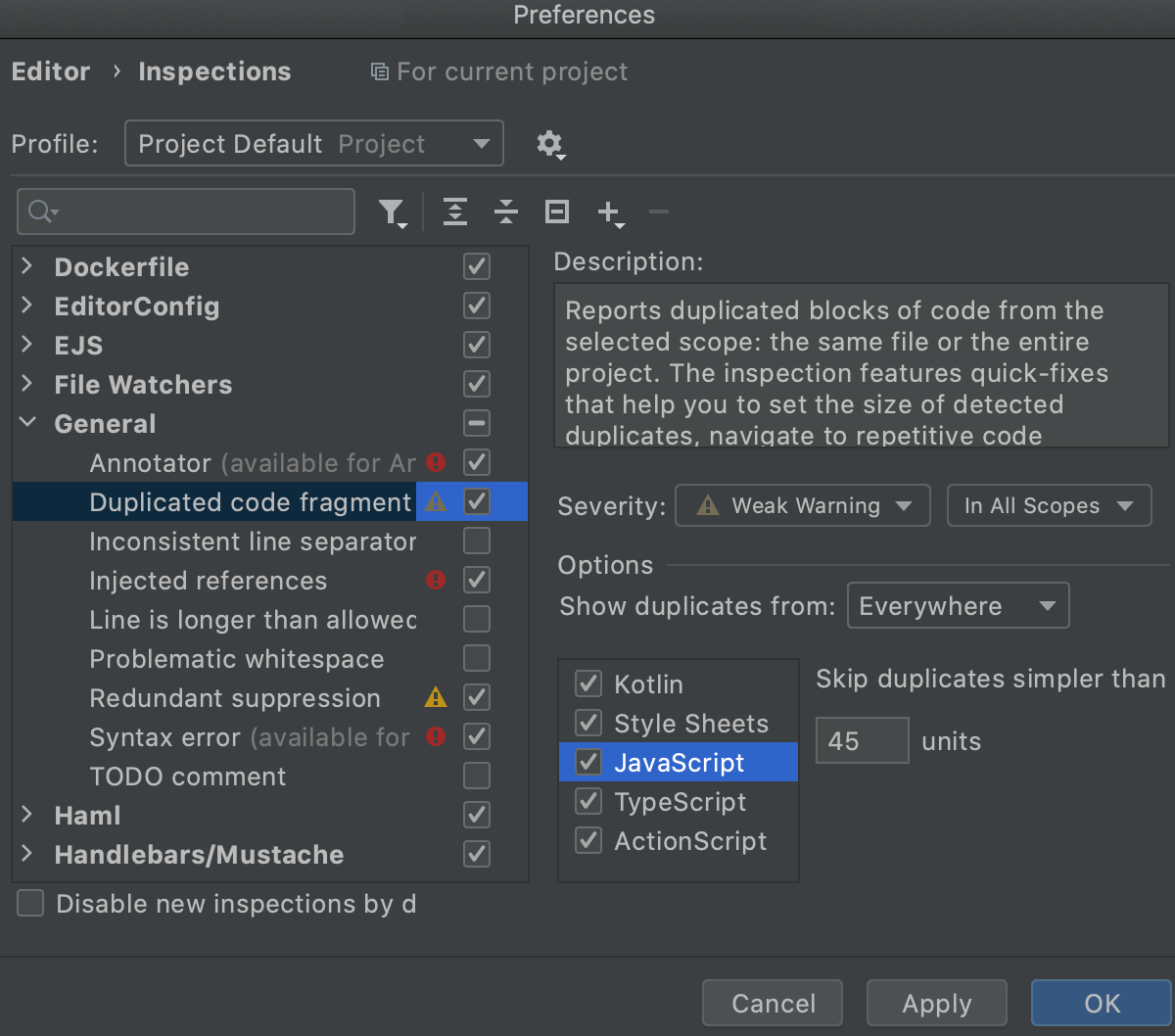Screen dimensions: 1175x1036
Task: Click the Inspections breadcrumb label
Action: tap(213, 71)
